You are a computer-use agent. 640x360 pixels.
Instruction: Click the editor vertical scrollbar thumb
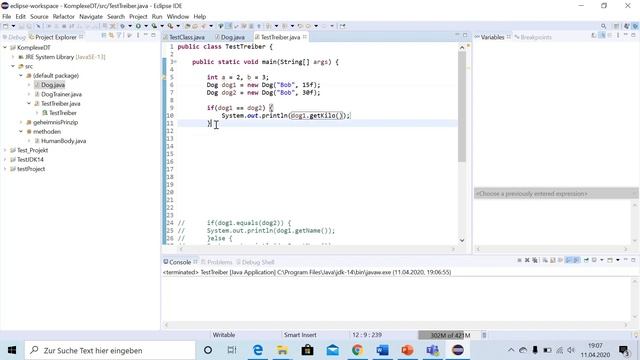point(462,106)
